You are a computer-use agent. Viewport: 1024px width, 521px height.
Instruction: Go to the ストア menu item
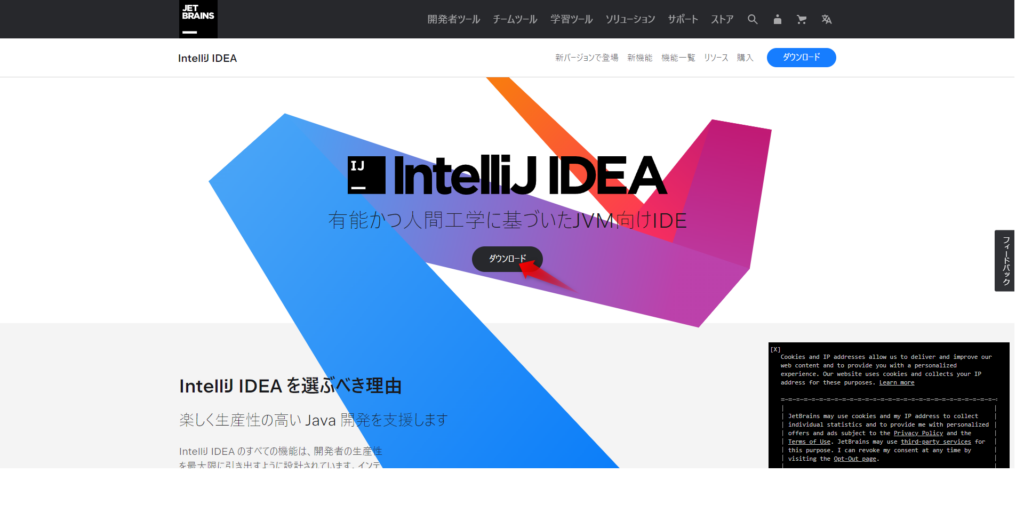(722, 20)
